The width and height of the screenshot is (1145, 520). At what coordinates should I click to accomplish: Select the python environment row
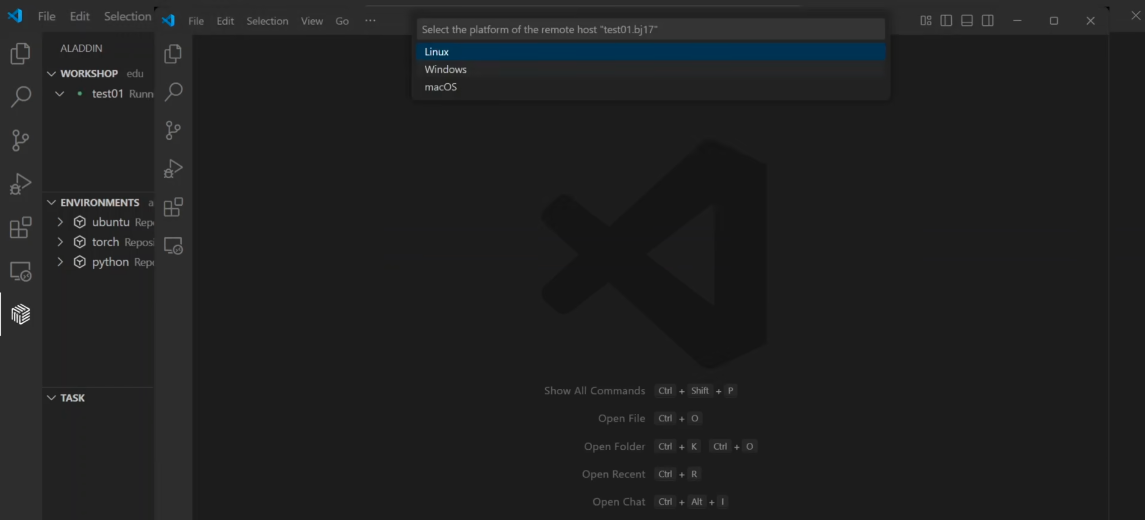[x=98, y=261]
